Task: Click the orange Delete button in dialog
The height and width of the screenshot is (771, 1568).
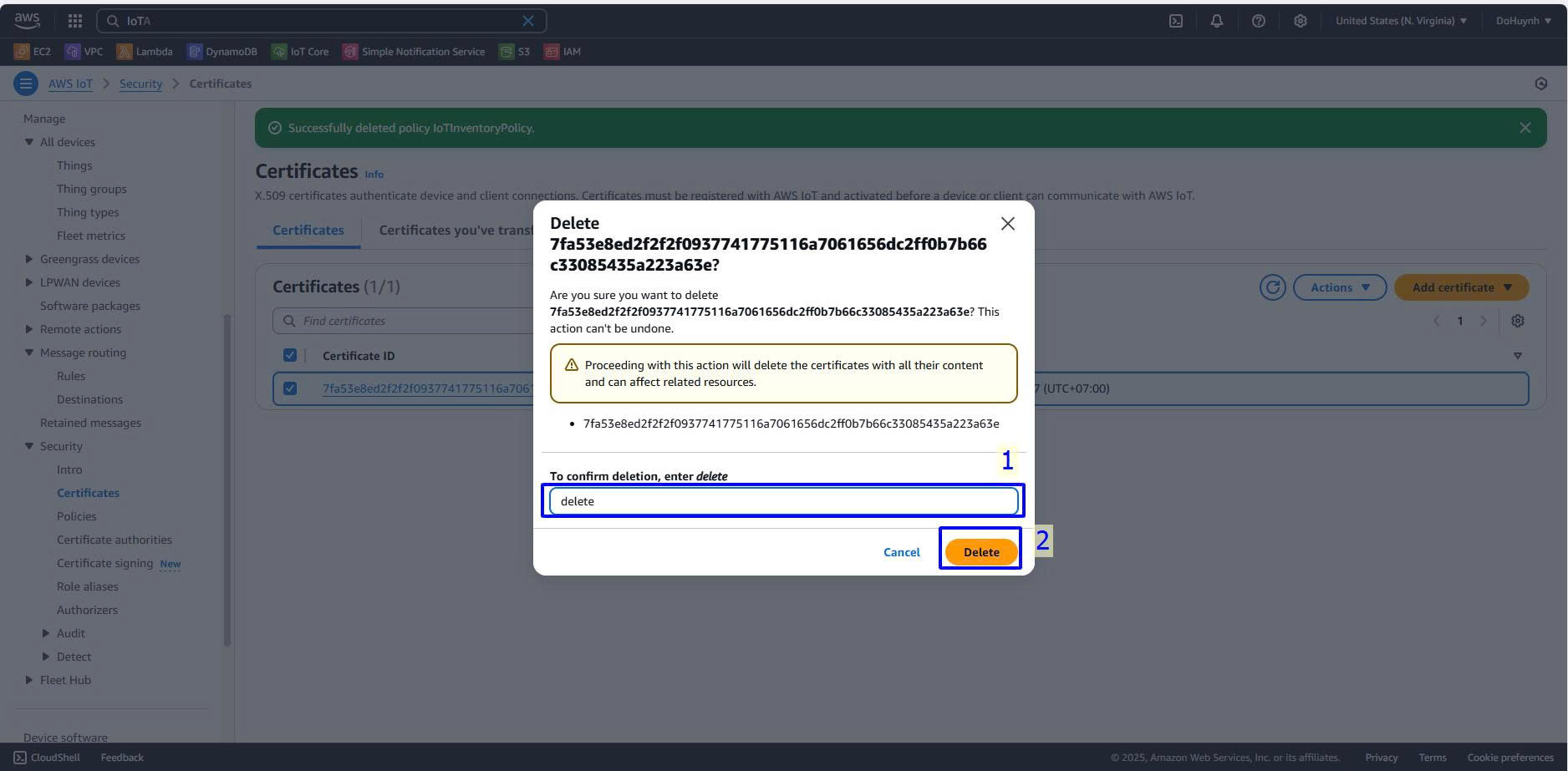Action: [980, 552]
